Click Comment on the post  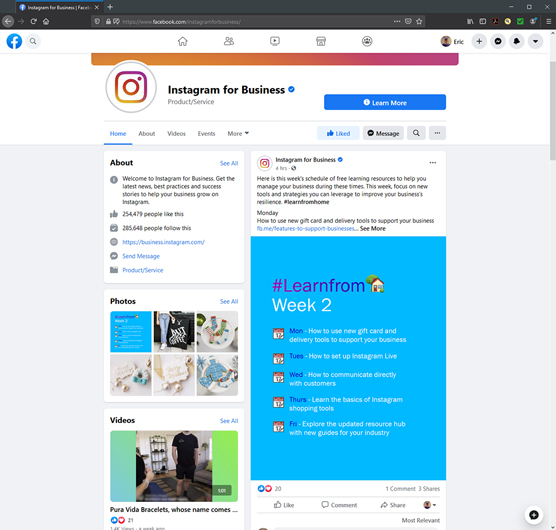339,505
